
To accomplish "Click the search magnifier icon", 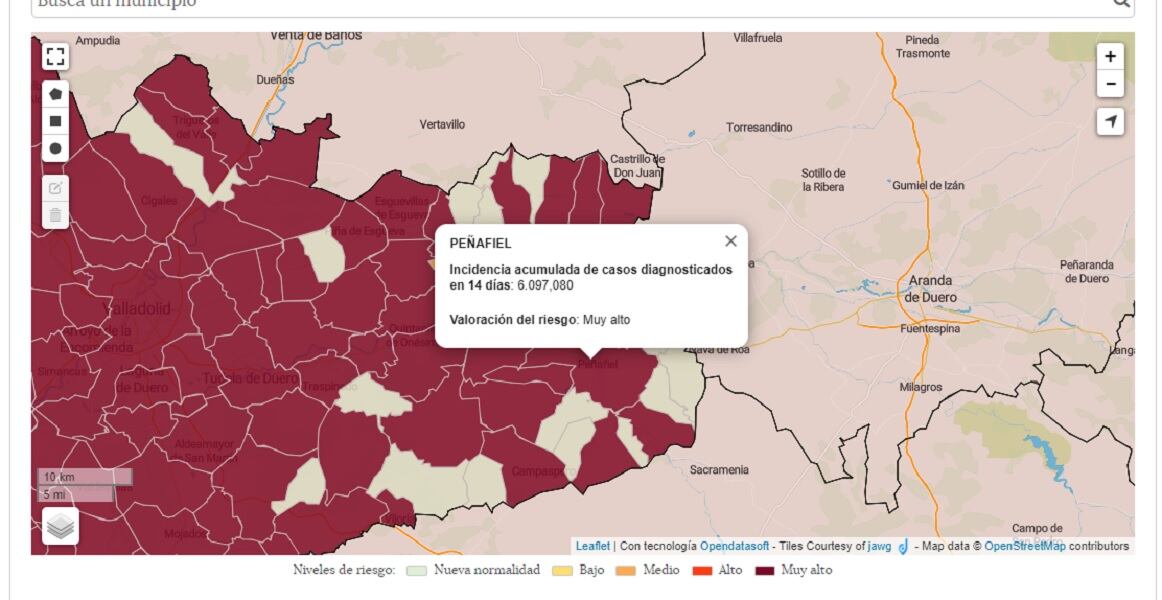I will 1122,3.
